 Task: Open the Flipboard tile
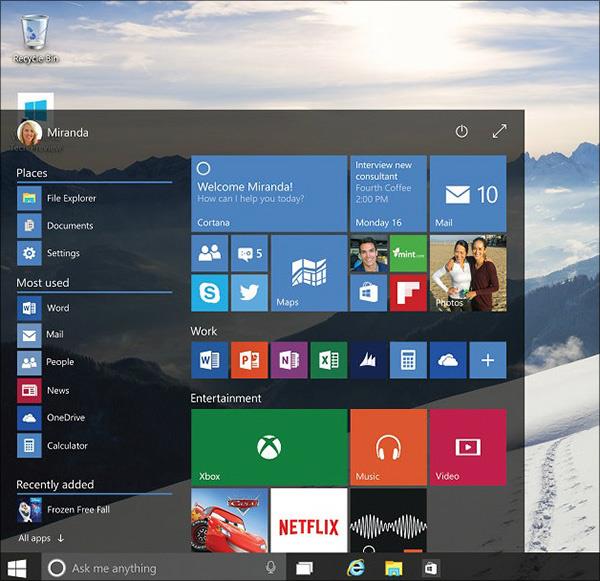tap(408, 293)
